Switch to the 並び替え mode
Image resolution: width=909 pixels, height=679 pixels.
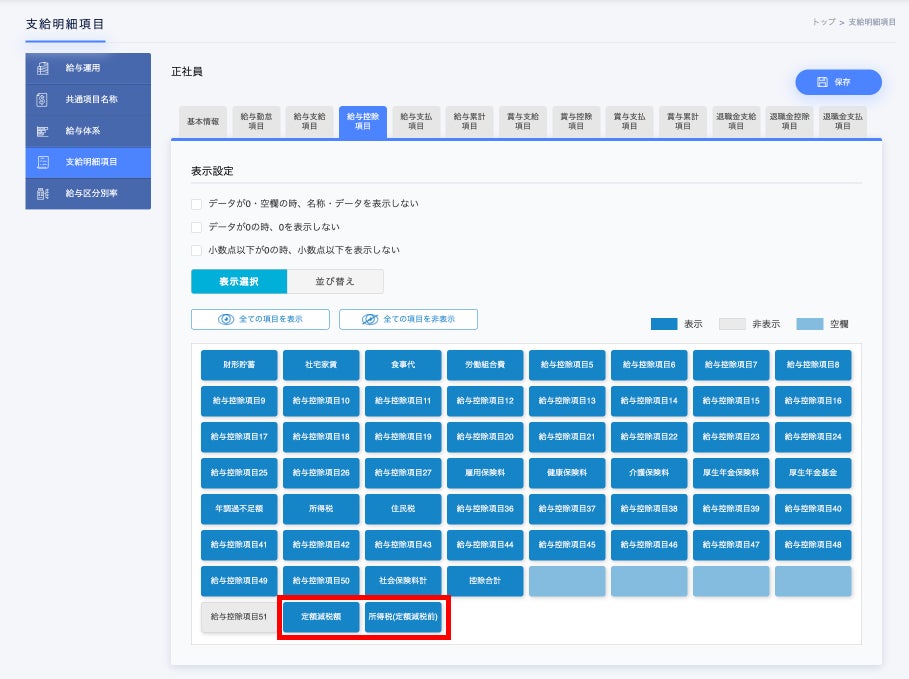(335, 281)
